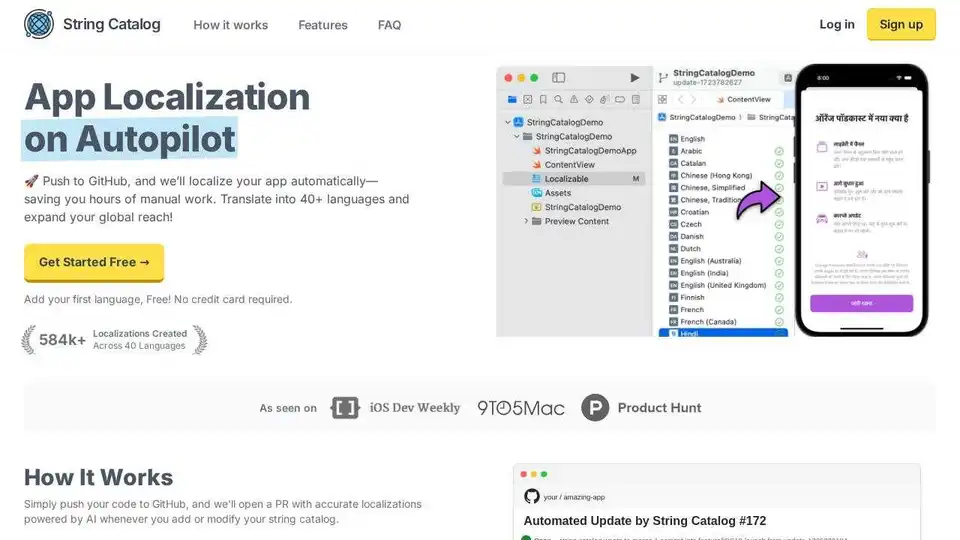Viewport: 960px width, 540px height.
Task: Select the StringCatalogDemoApp file
Action: tap(584, 151)
